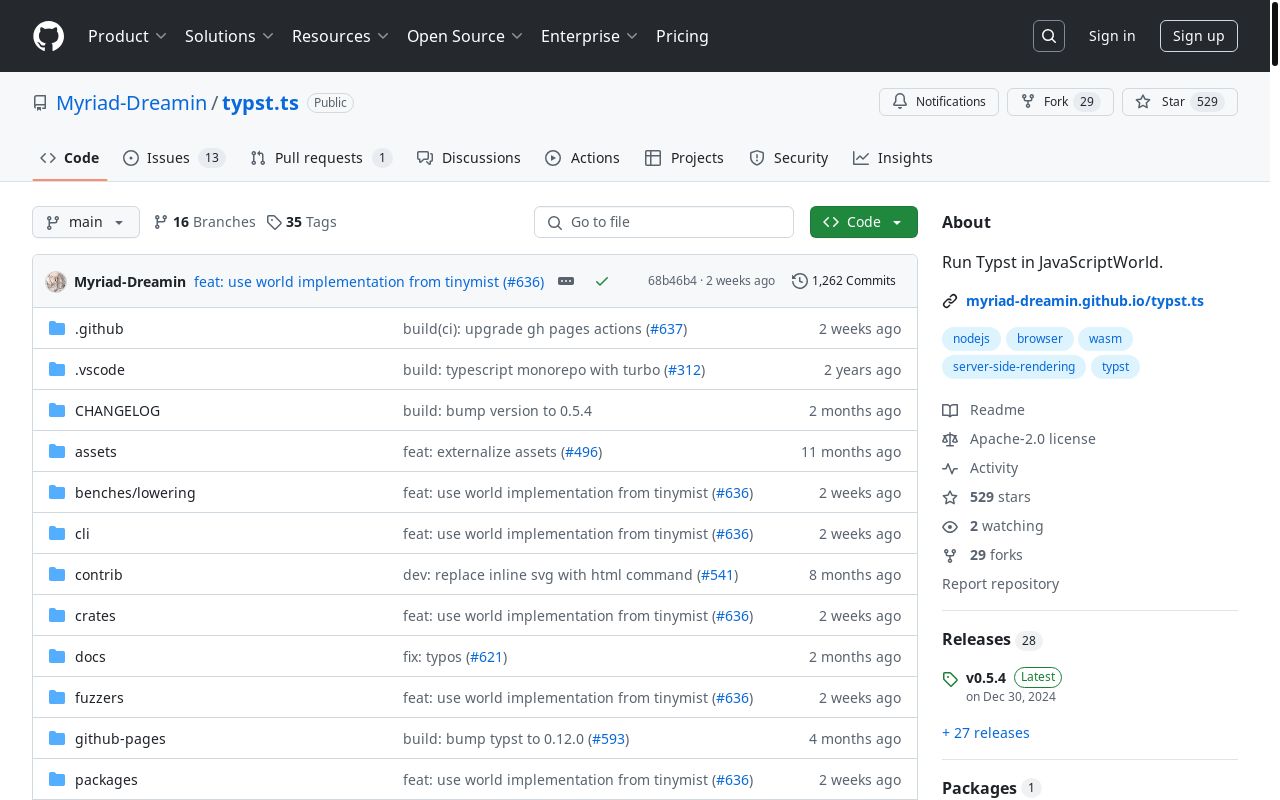
Task: View the 1,262 Commits history
Action: pyautogui.click(x=843, y=281)
